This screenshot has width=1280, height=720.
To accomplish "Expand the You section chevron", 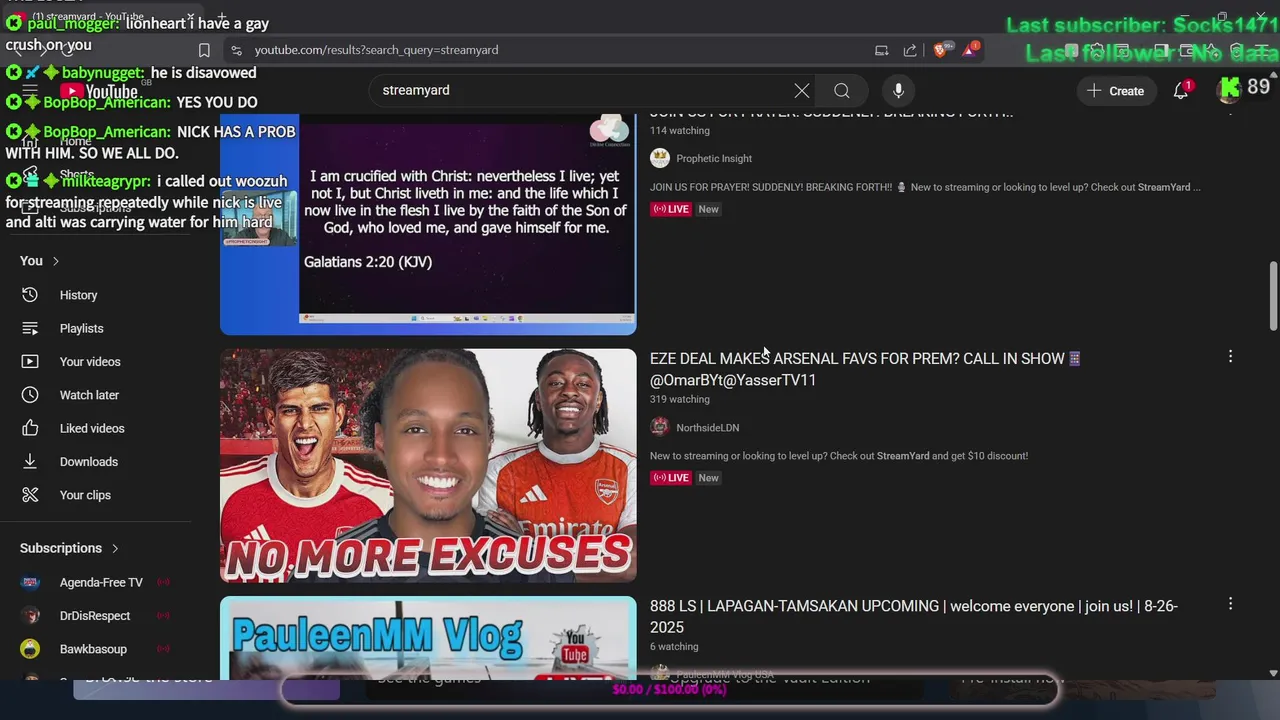I will tap(55, 261).
